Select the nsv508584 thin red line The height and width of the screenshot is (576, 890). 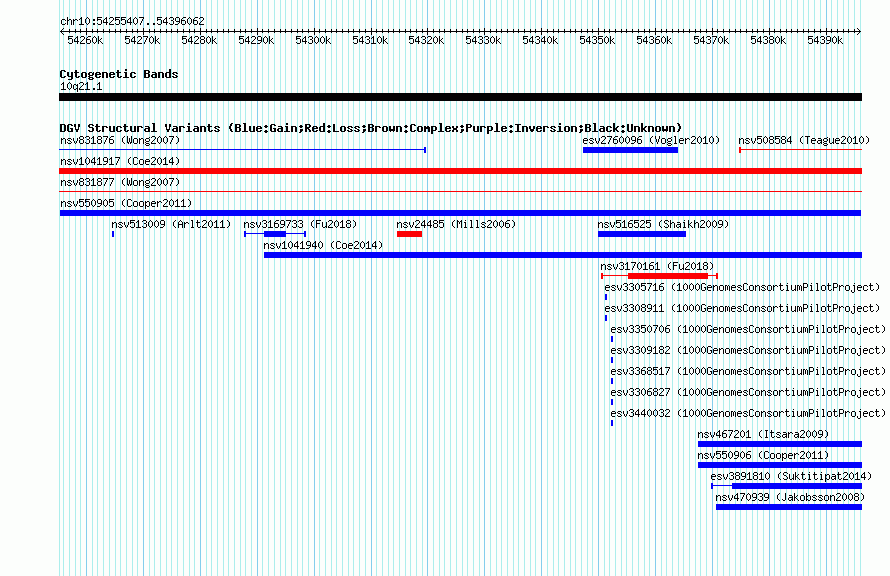[800, 150]
